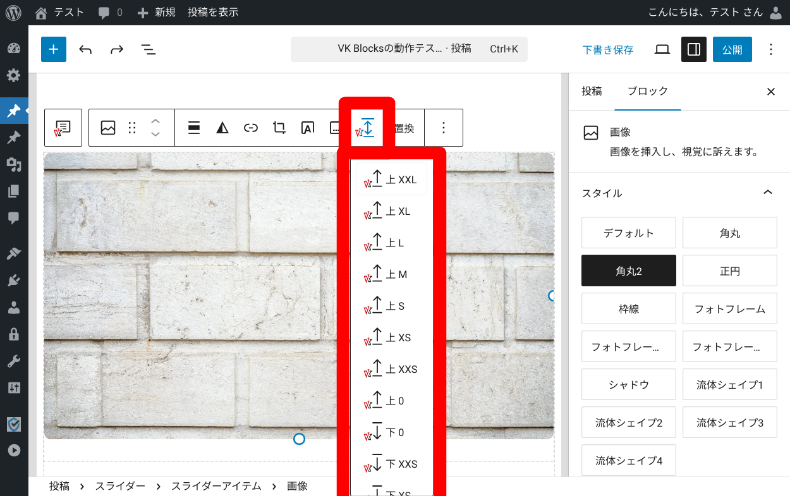Select the 角丸 style
The image size is (790, 496).
730,233
